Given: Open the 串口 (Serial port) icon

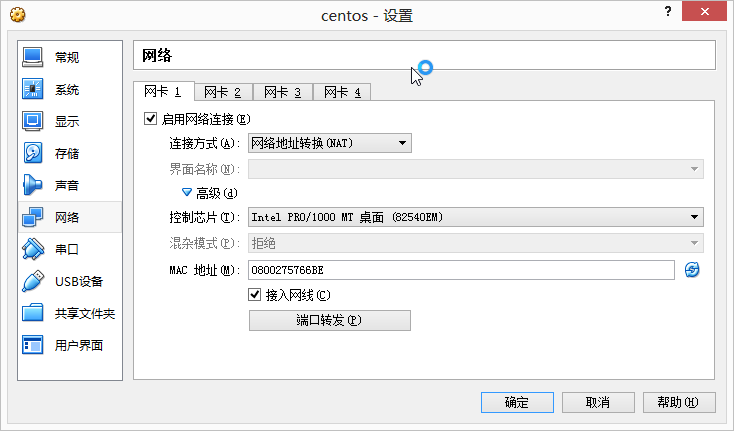Looking at the screenshot, I should (x=33, y=249).
